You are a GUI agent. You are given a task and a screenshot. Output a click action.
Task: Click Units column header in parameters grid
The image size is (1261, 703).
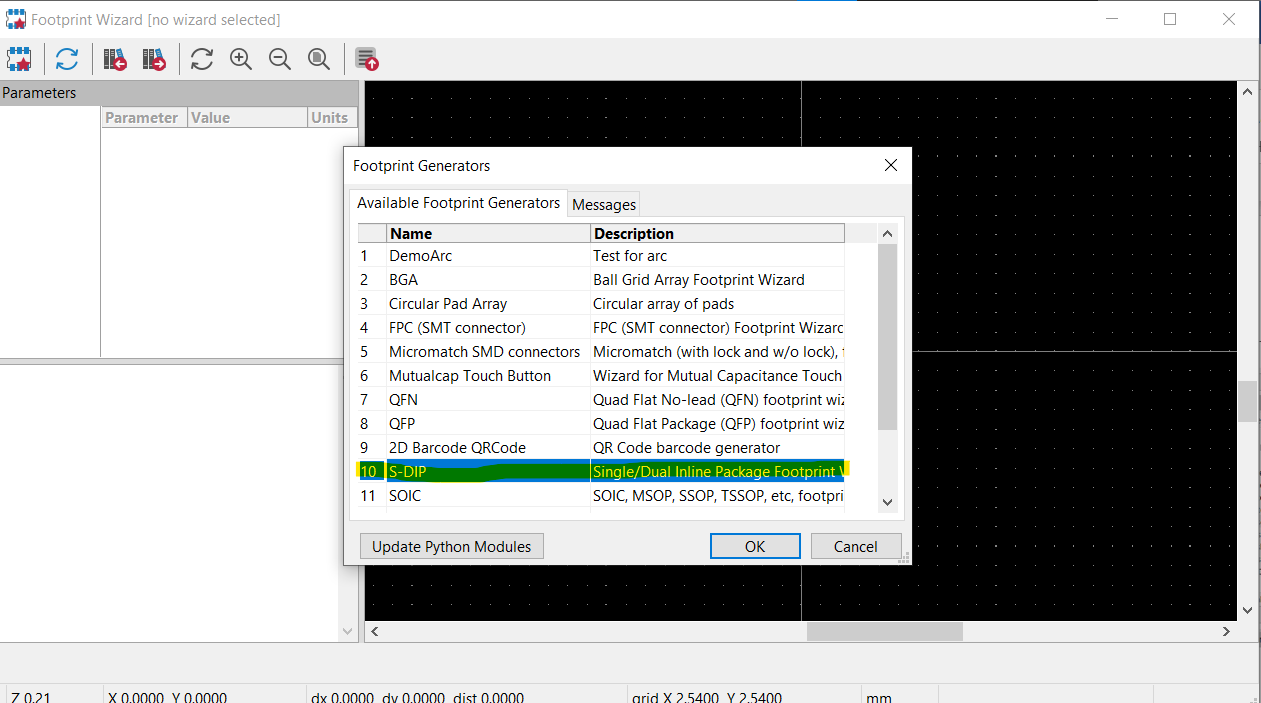[331, 117]
